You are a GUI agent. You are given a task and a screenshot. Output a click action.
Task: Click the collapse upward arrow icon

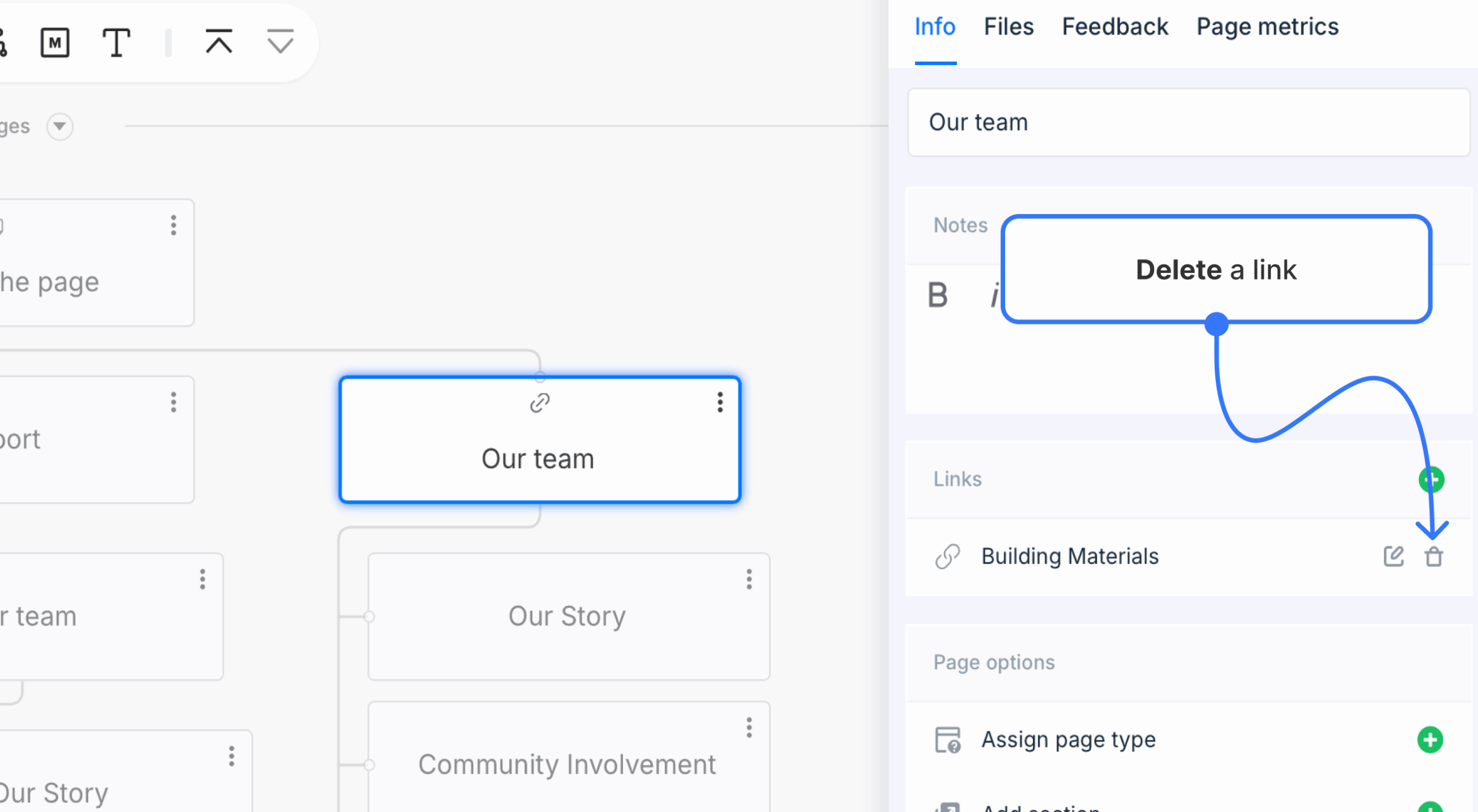coord(219,42)
